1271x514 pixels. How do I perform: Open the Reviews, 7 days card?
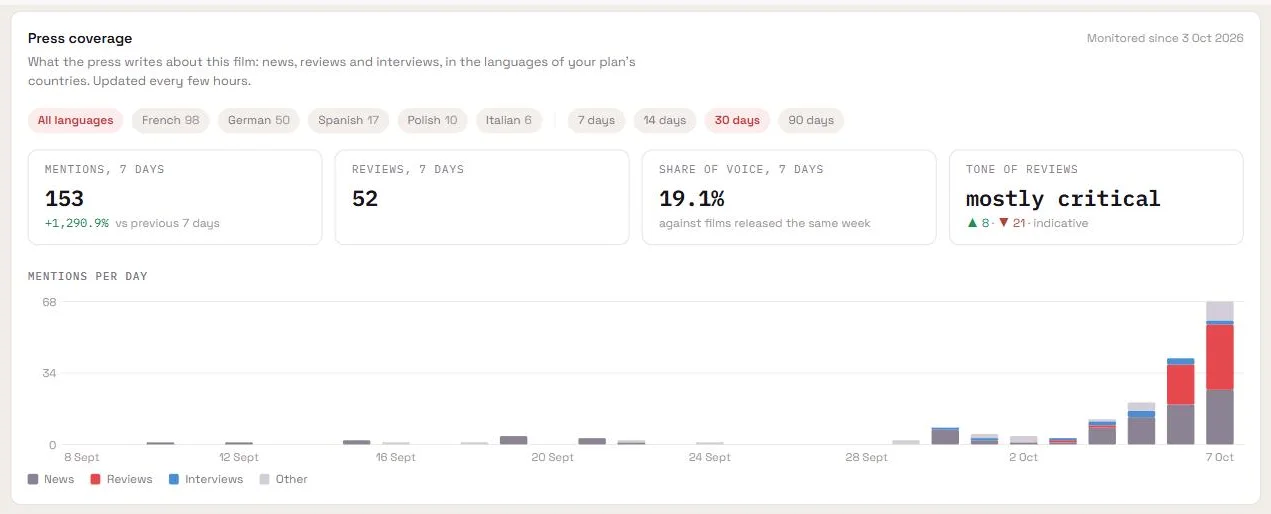tap(482, 197)
